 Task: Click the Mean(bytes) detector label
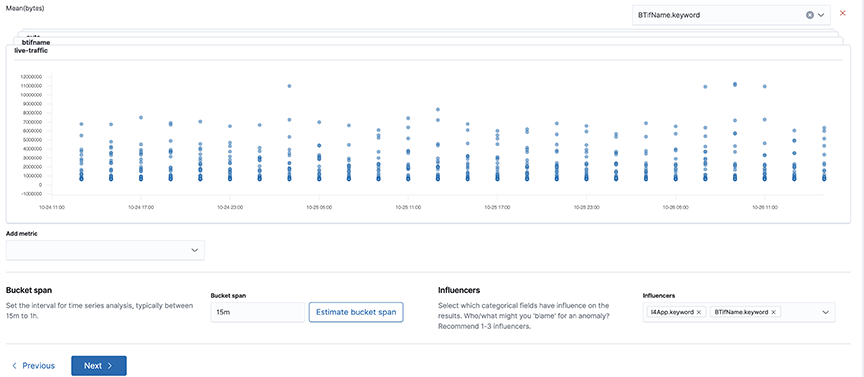tap(25, 9)
